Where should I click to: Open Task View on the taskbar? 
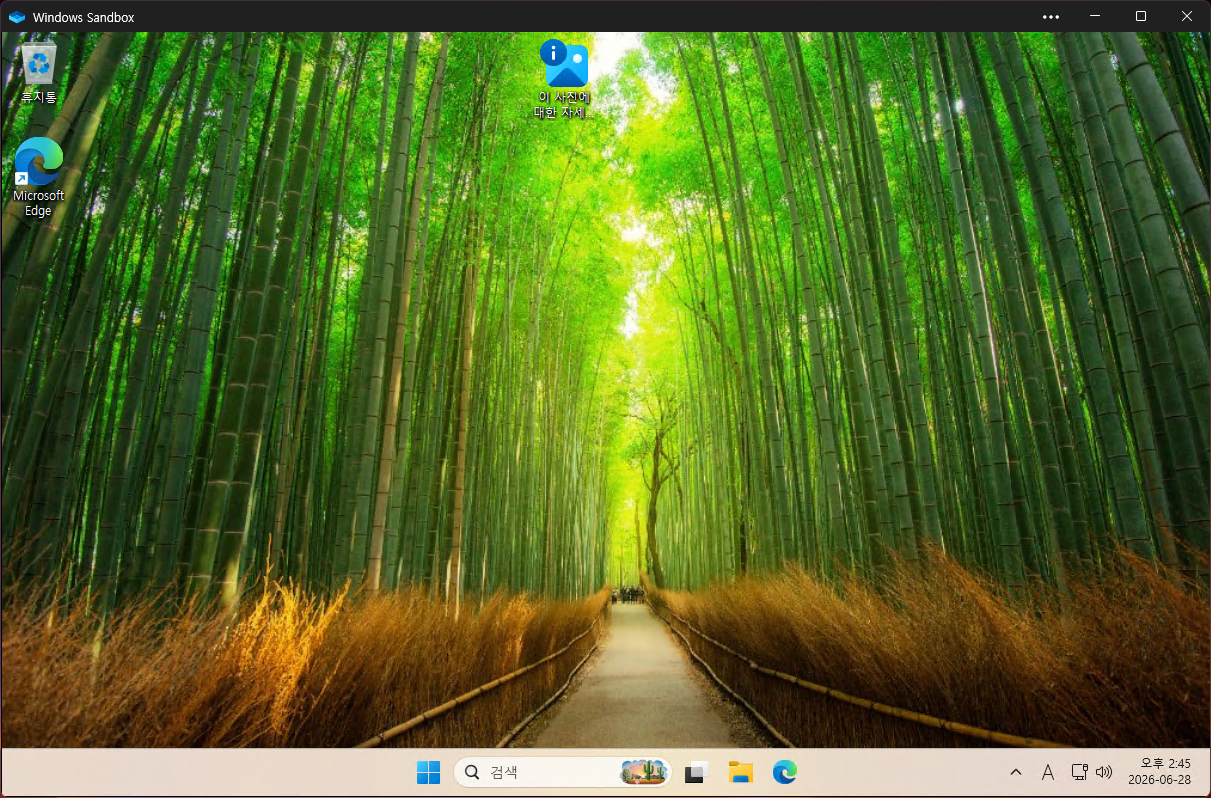[697, 772]
